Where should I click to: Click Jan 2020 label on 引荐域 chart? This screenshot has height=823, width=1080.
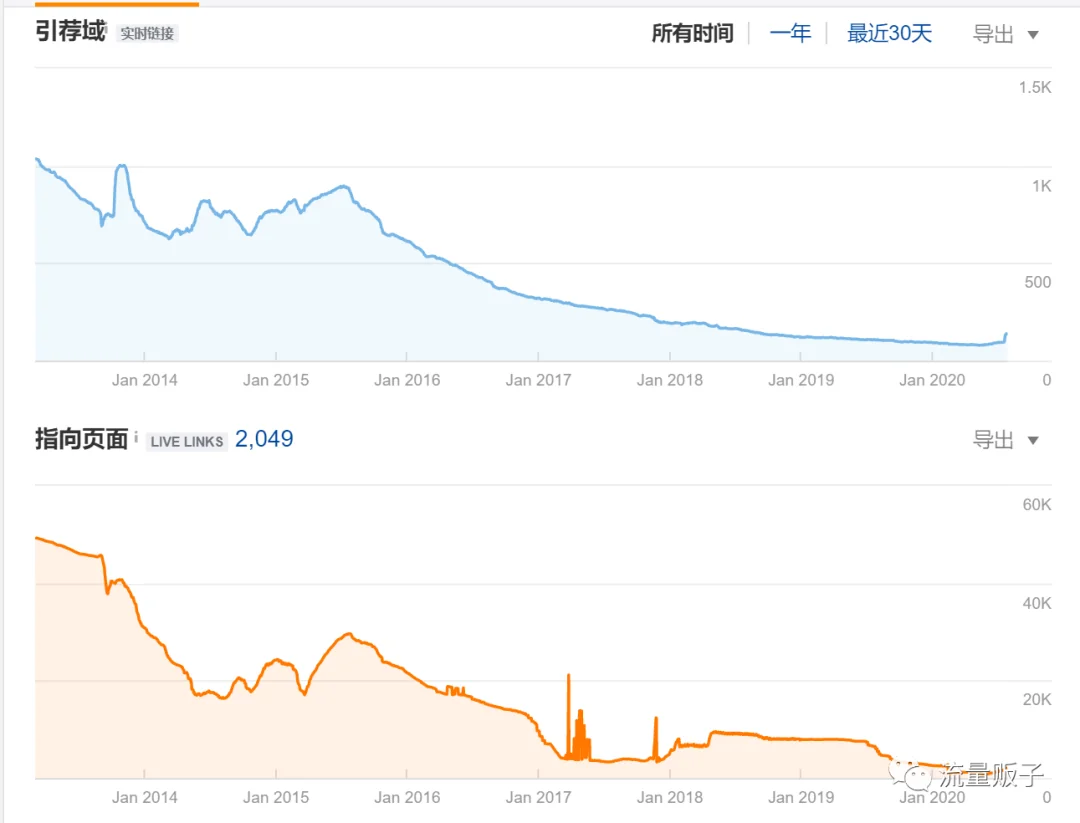tap(932, 380)
